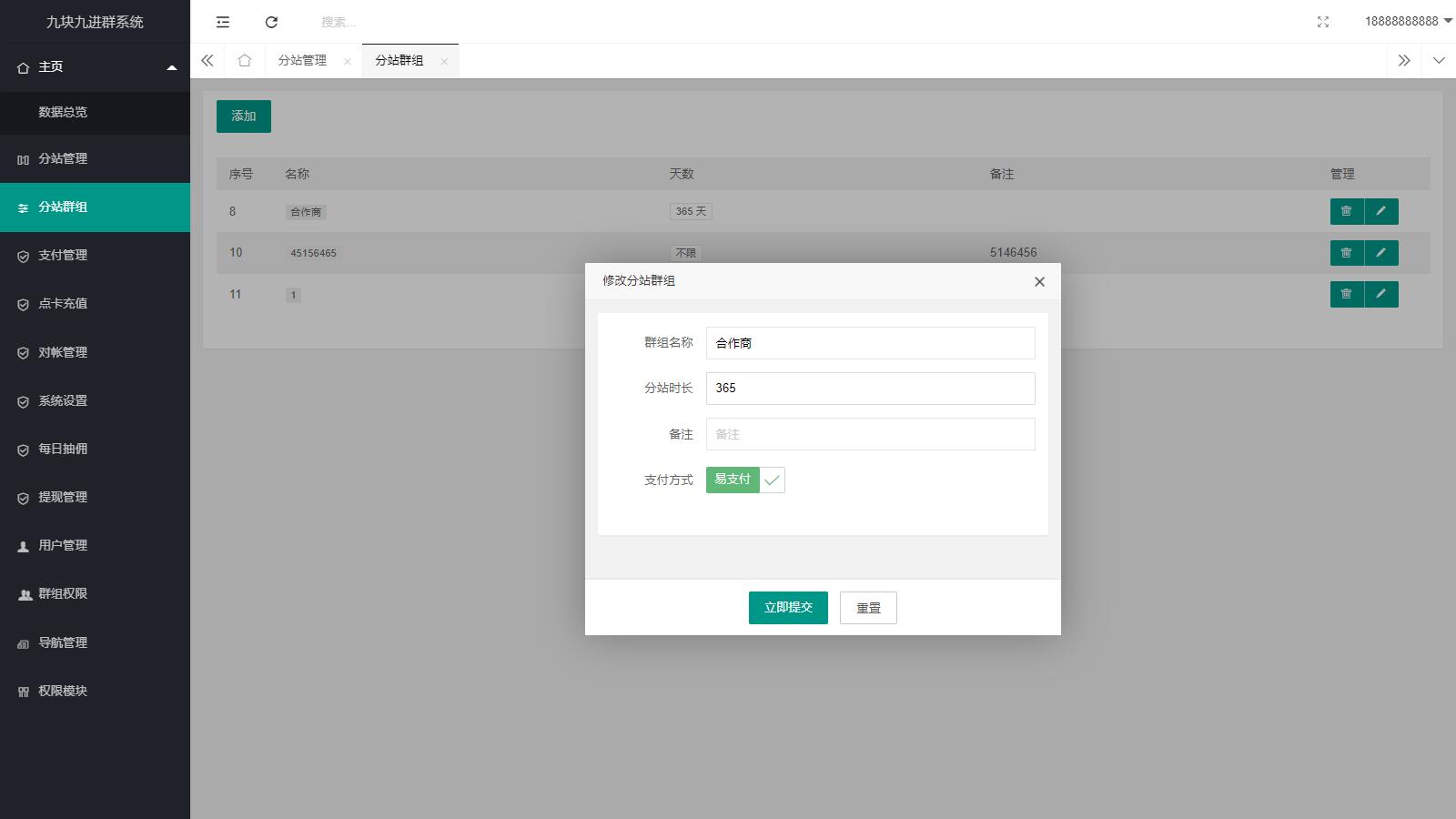Toggle the 易支付 payment checkbox
The width and height of the screenshot is (1456, 819).
point(744,480)
